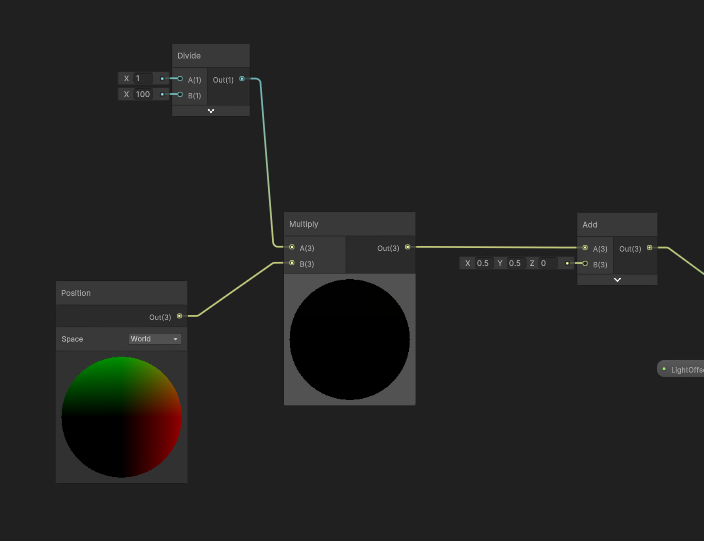Edit the Add B input X value 0.5
Viewport: 704px width, 541px height.
tap(484, 263)
